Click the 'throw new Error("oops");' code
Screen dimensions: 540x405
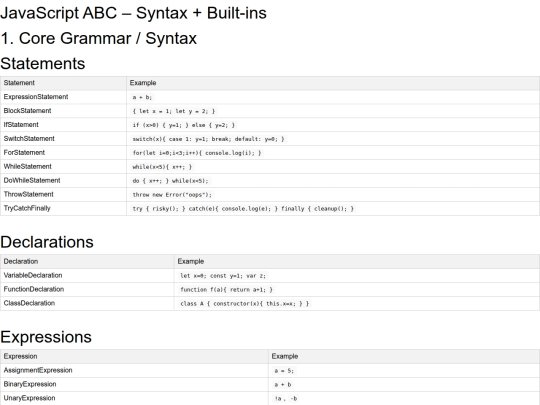[x=172, y=195]
